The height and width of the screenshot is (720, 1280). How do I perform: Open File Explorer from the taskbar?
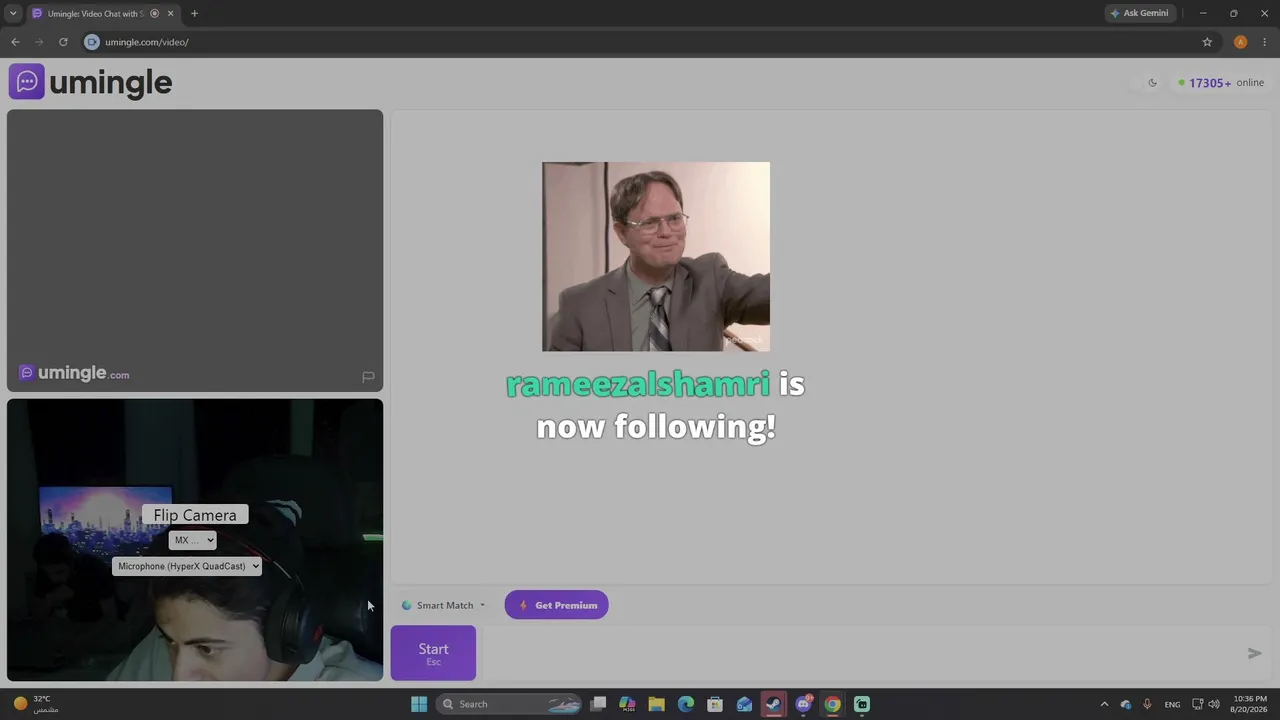(x=656, y=704)
